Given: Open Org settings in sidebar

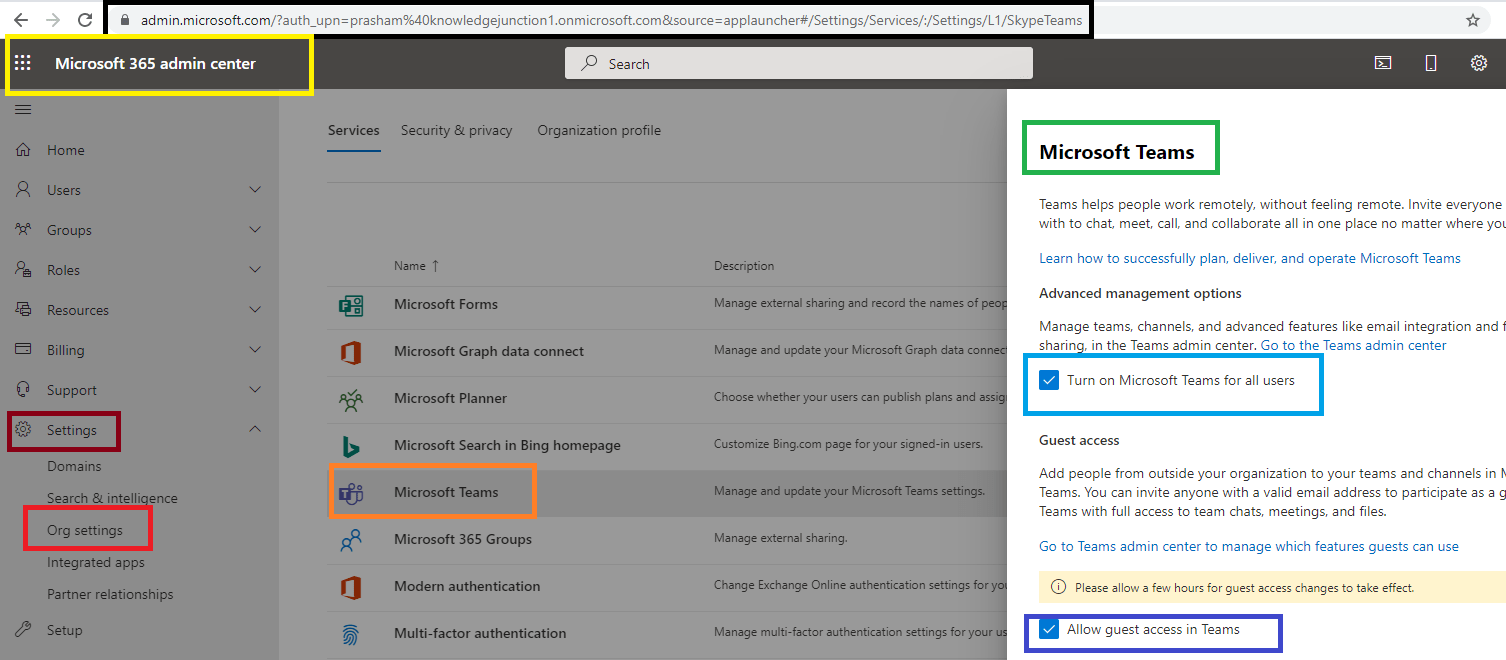Looking at the screenshot, I should (85, 530).
